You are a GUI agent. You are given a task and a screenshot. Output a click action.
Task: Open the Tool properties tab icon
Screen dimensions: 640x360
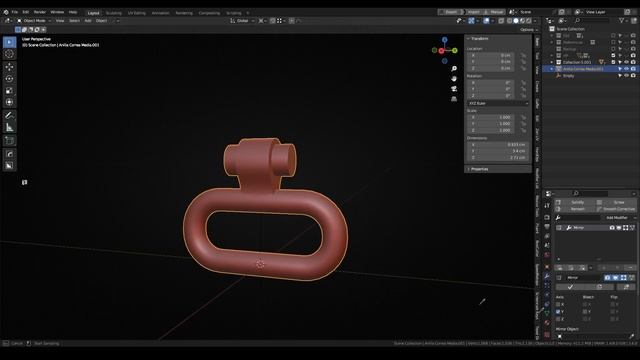[x=547, y=205]
